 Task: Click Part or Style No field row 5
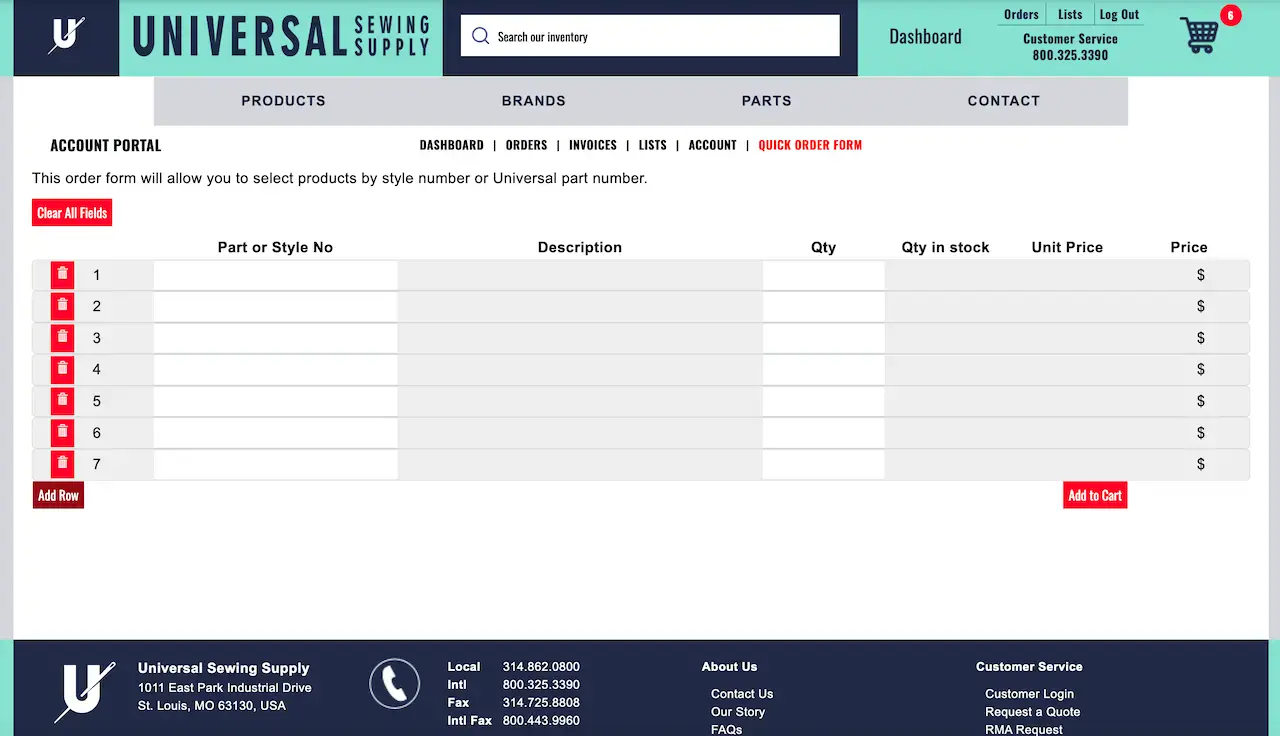point(276,401)
